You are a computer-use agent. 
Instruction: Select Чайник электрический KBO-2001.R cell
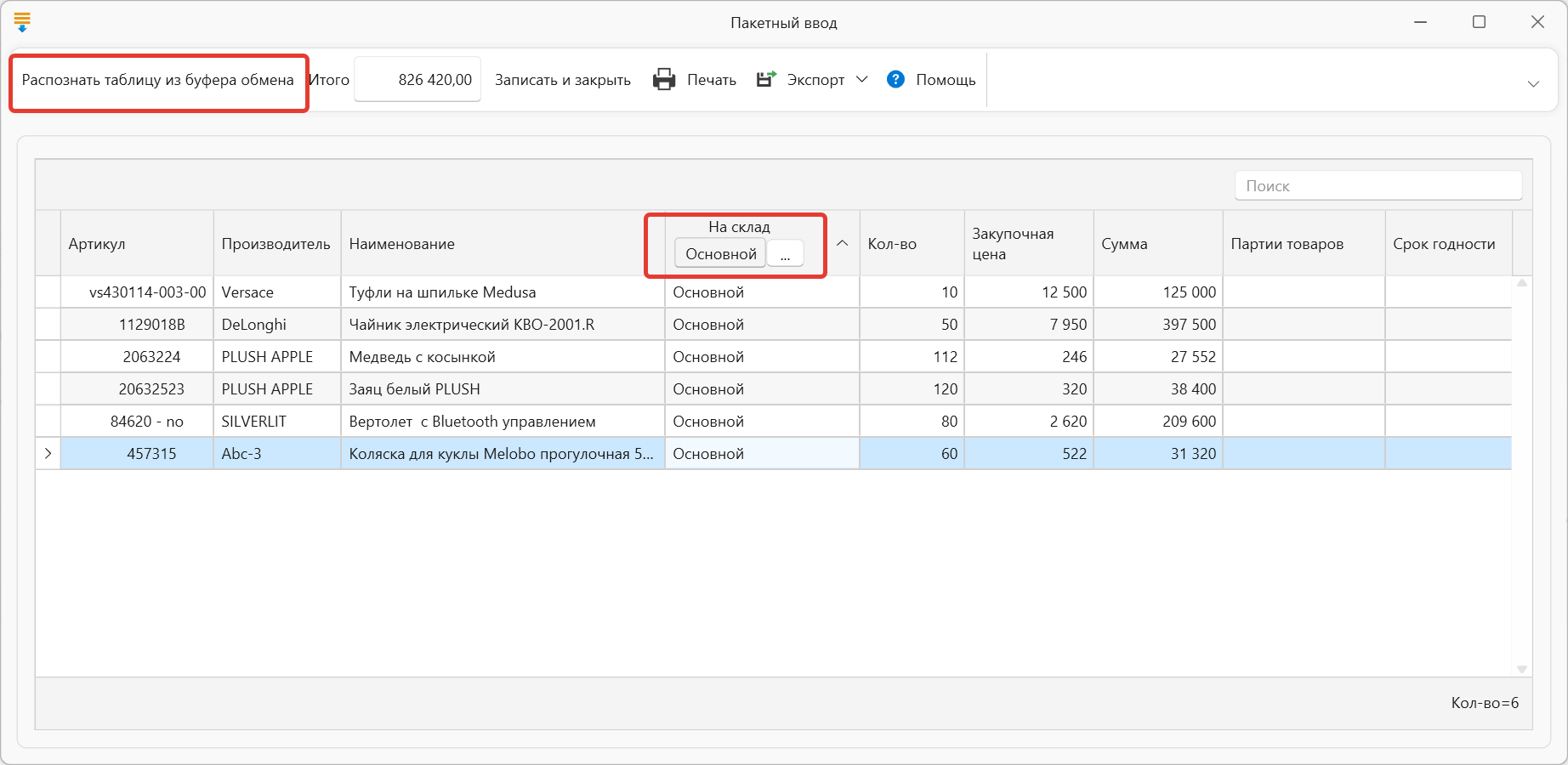coord(503,324)
